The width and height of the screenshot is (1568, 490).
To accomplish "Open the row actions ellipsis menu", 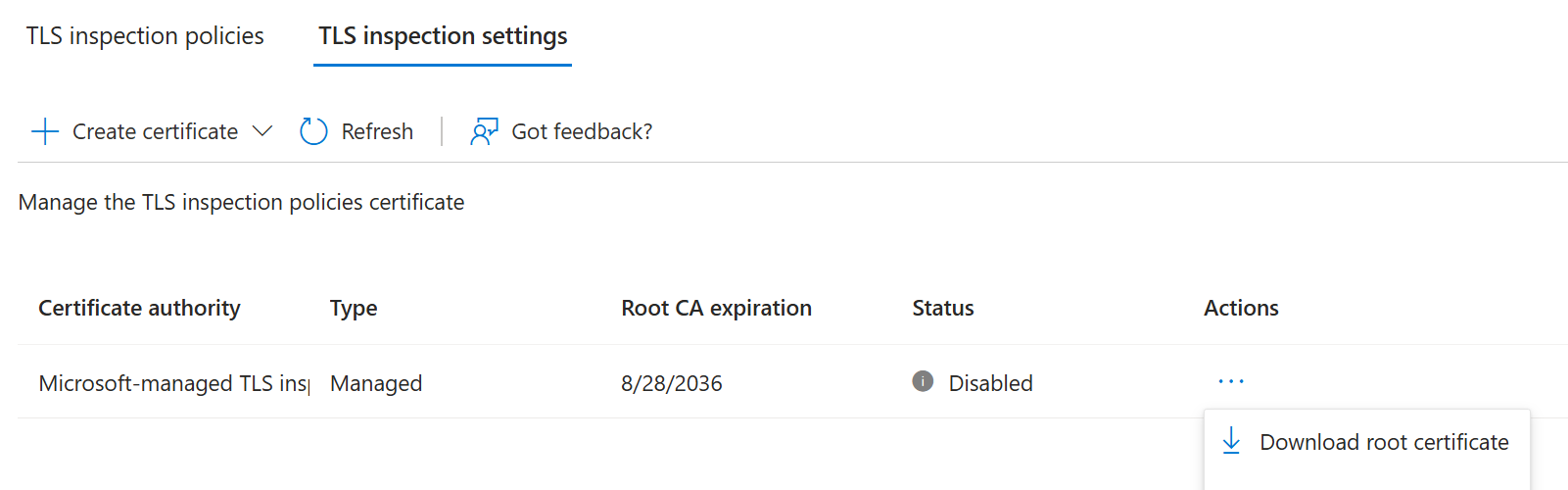I will [x=1231, y=381].
